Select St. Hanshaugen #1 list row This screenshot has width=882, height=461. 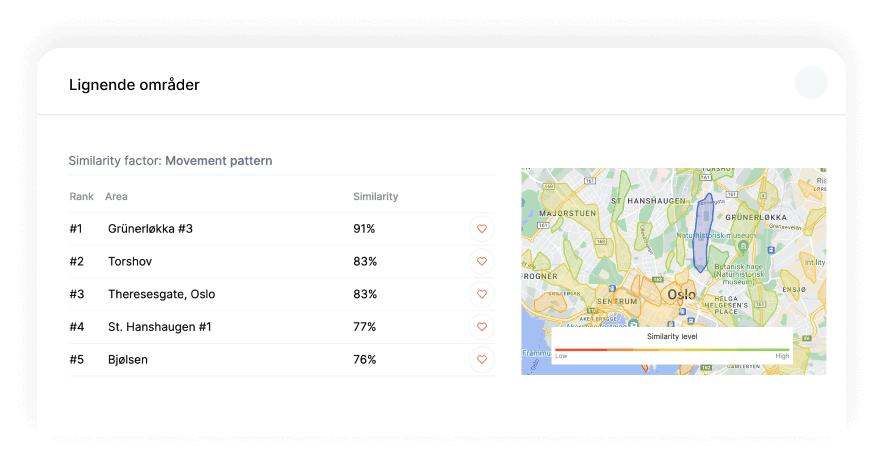[282, 327]
